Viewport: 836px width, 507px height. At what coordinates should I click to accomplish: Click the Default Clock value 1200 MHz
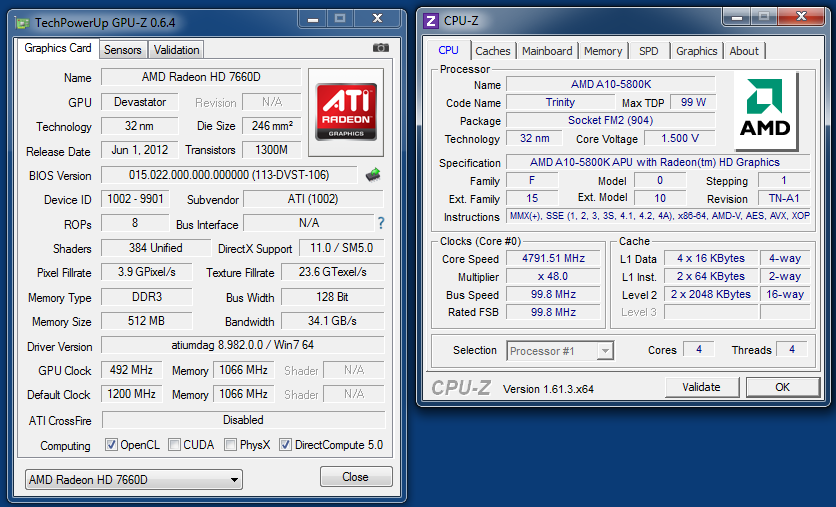(131, 394)
